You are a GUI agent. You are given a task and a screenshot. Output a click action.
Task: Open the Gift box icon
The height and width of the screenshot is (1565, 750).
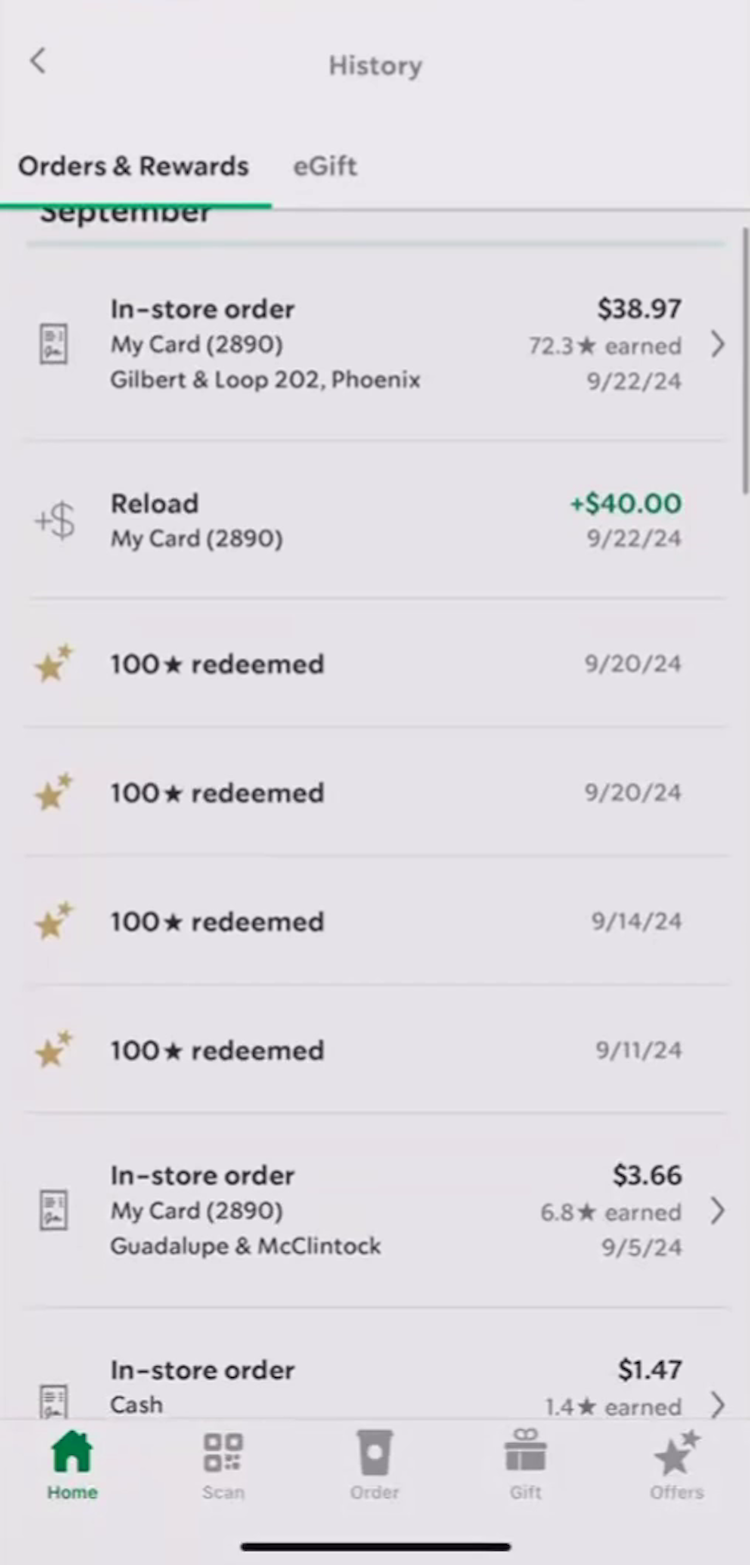click(525, 1451)
